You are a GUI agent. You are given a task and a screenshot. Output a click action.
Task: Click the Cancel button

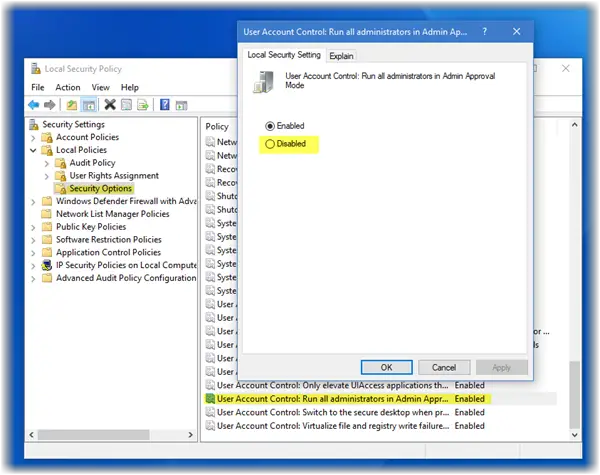(x=444, y=367)
